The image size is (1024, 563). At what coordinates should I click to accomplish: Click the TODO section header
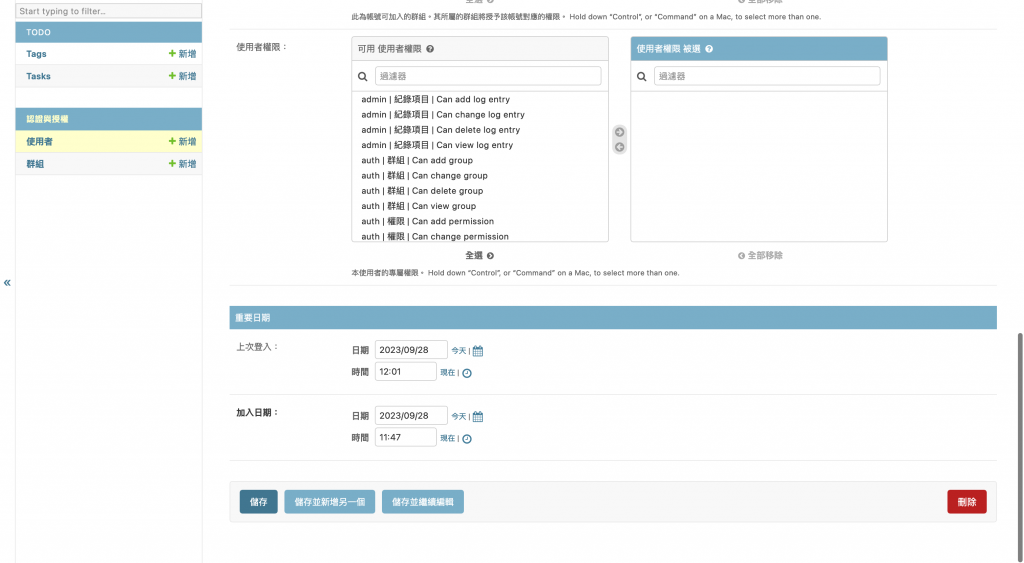(108, 32)
